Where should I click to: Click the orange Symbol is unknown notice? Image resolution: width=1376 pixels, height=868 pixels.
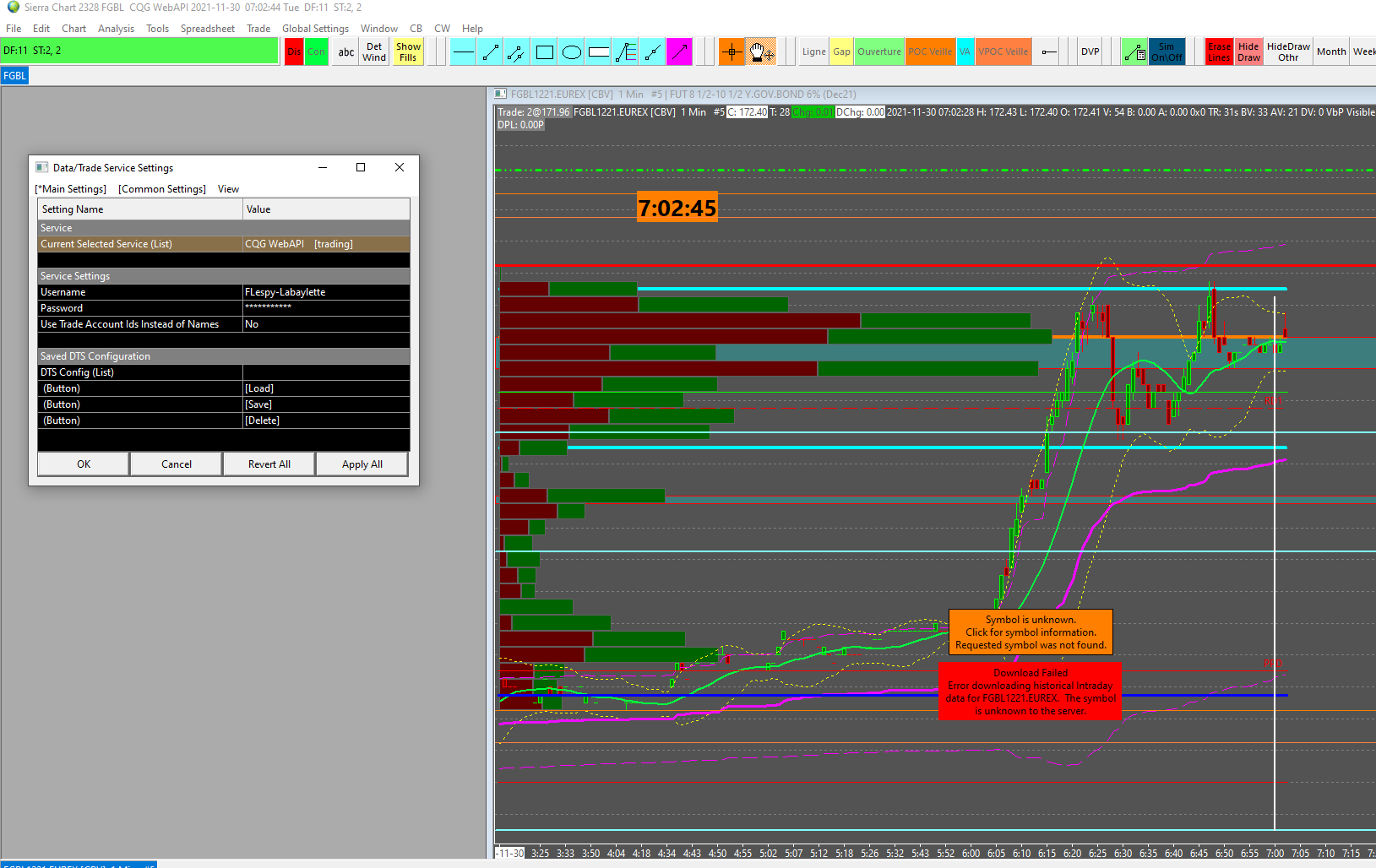click(1031, 632)
